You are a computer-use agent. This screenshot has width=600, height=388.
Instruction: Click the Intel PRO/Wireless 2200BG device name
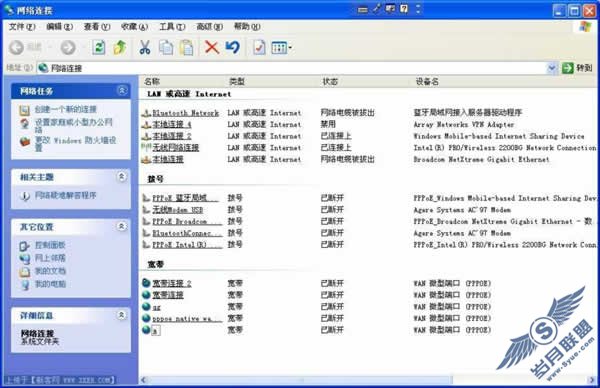click(504, 148)
